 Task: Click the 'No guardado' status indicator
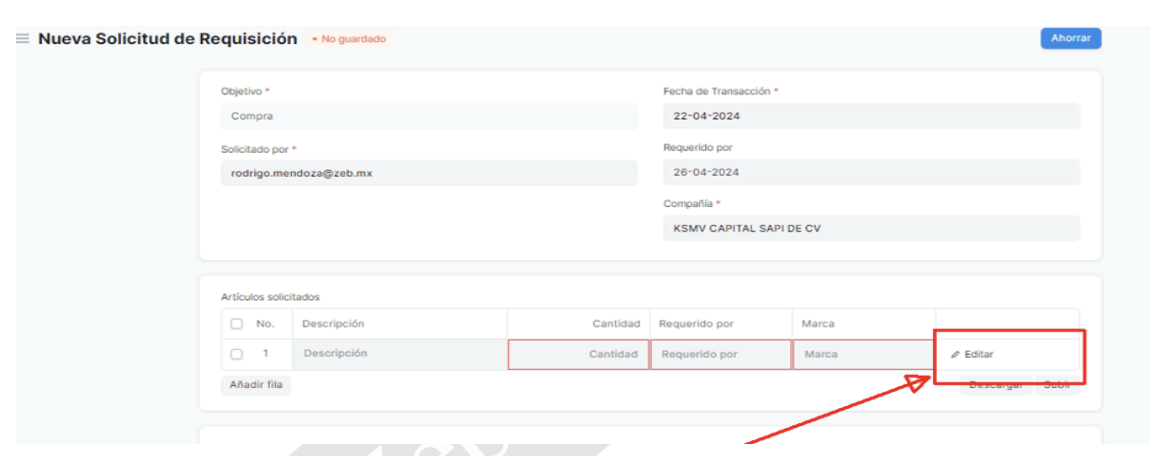[x=352, y=39]
